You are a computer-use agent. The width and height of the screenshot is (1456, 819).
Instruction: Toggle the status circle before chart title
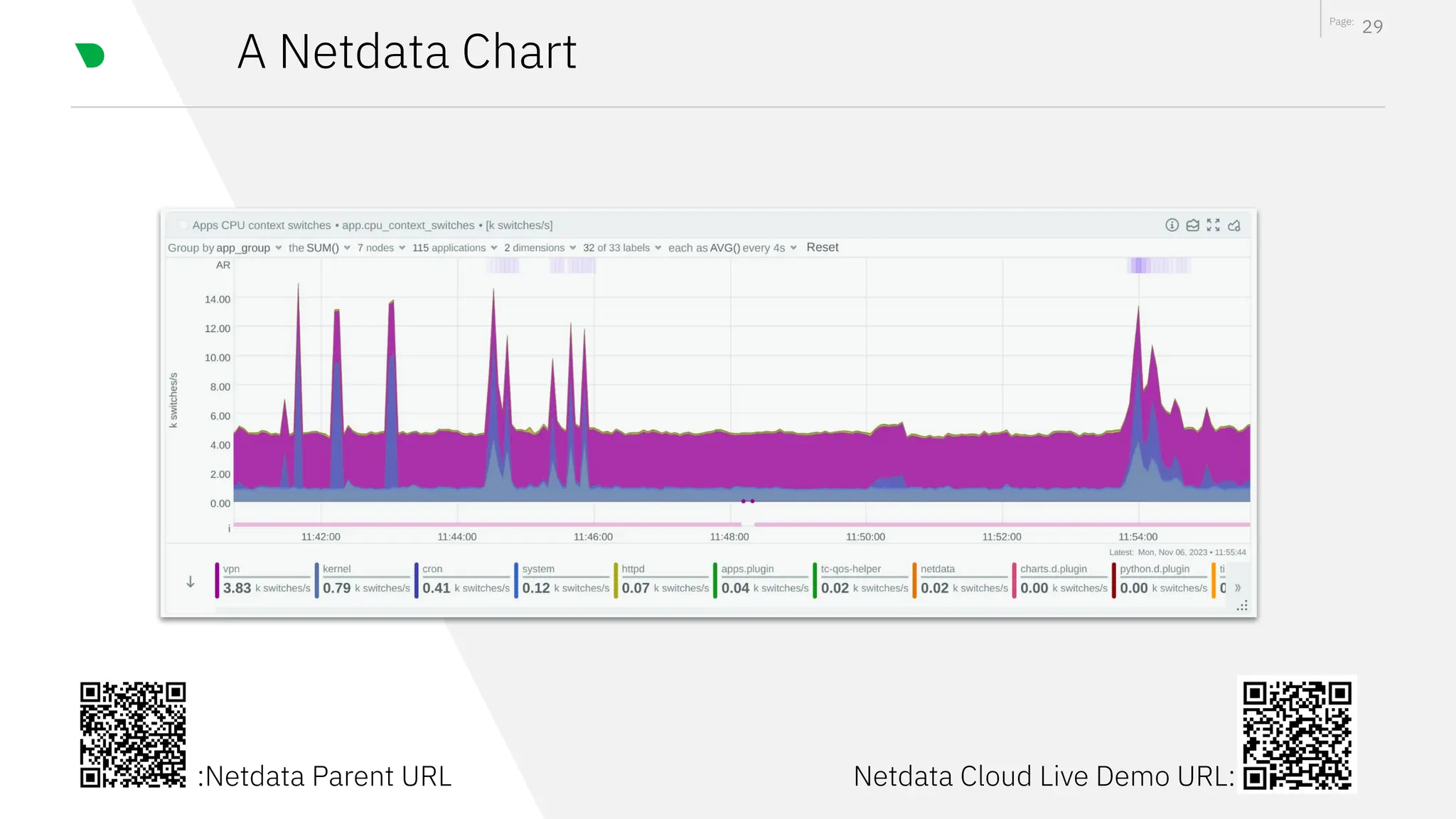click(x=183, y=225)
